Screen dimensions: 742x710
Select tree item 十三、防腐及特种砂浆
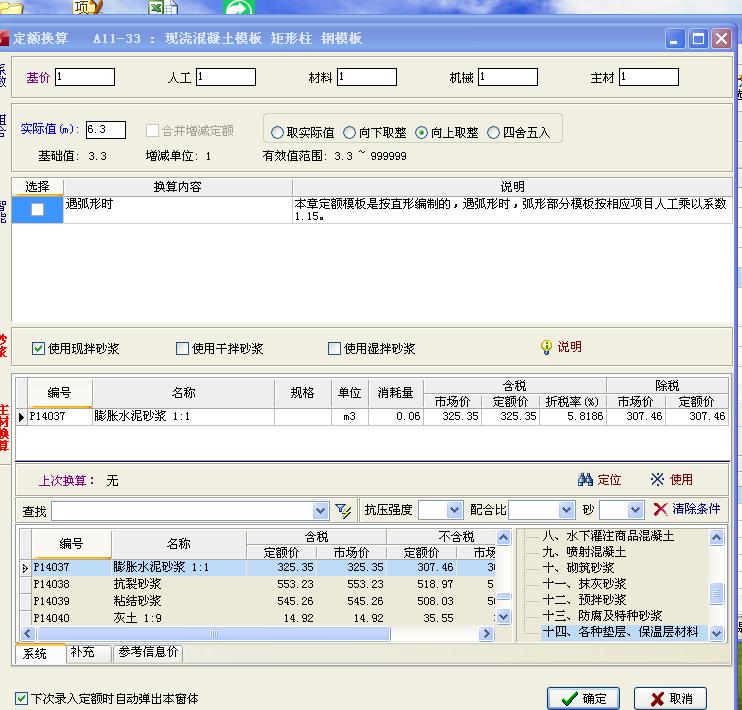pos(602,615)
